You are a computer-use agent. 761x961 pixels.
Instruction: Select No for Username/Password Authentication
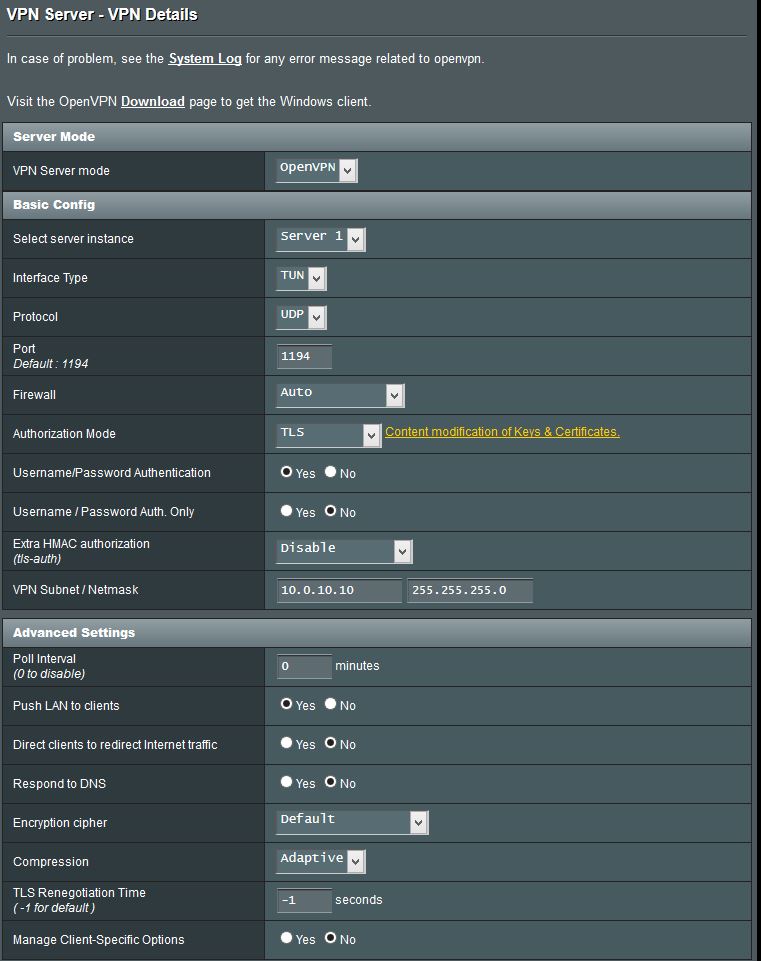pyautogui.click(x=331, y=473)
